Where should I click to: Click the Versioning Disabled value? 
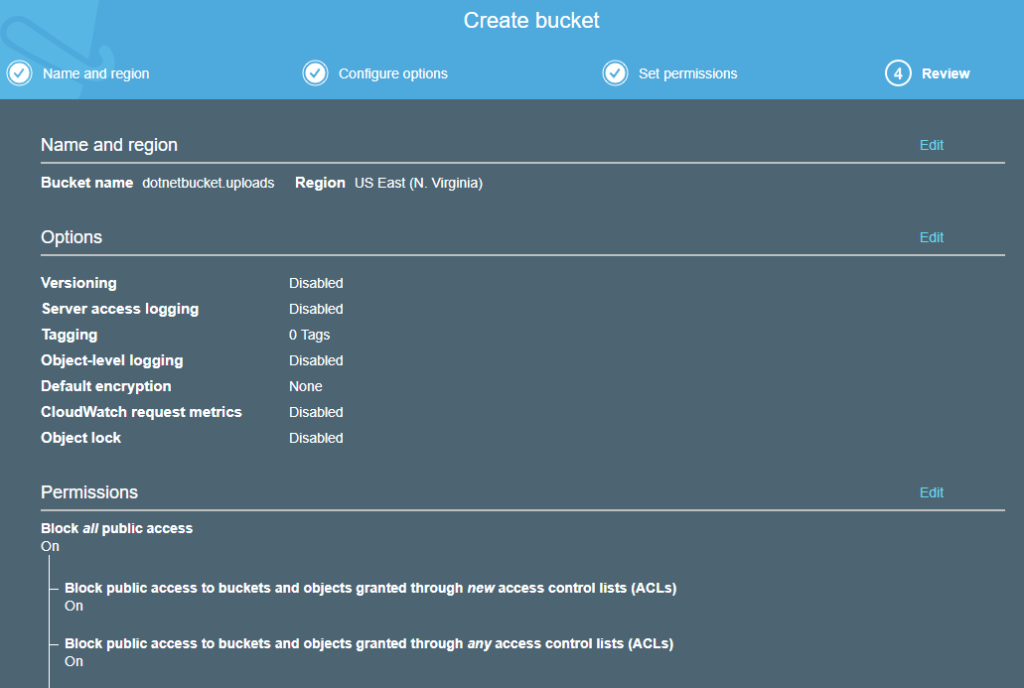[x=316, y=283]
